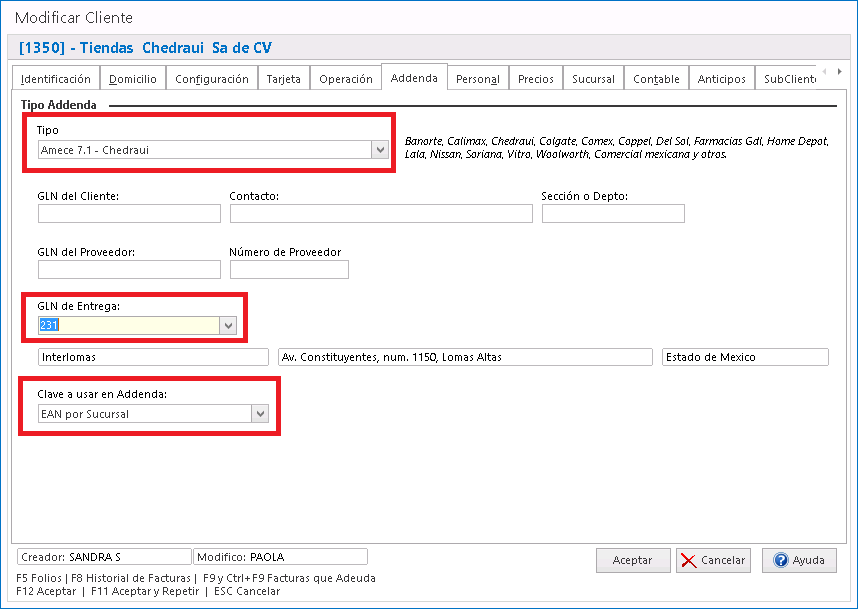Focus the Contacto text field
This screenshot has height=609, width=858.
[381, 214]
